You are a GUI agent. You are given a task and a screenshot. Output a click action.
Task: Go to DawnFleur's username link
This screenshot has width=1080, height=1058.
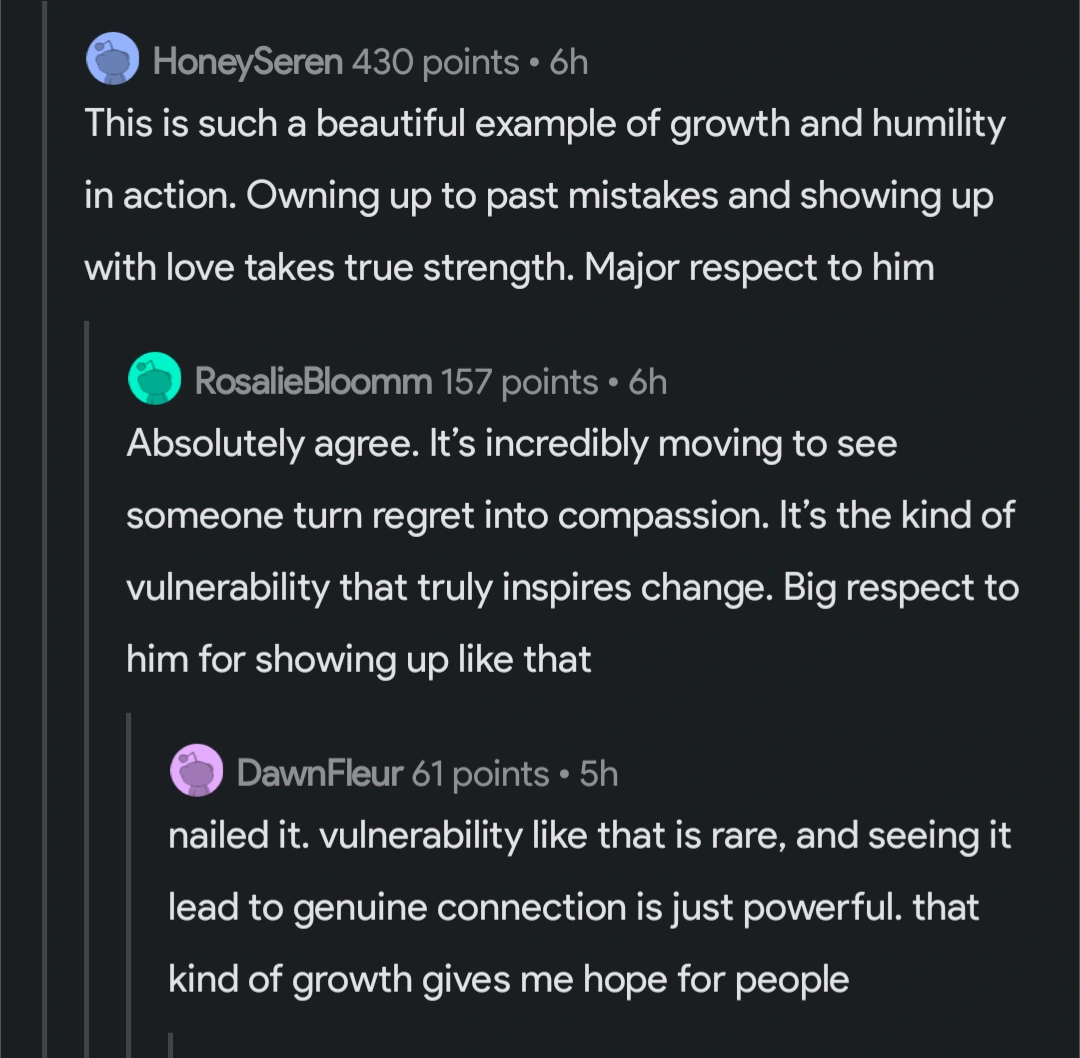(320, 773)
